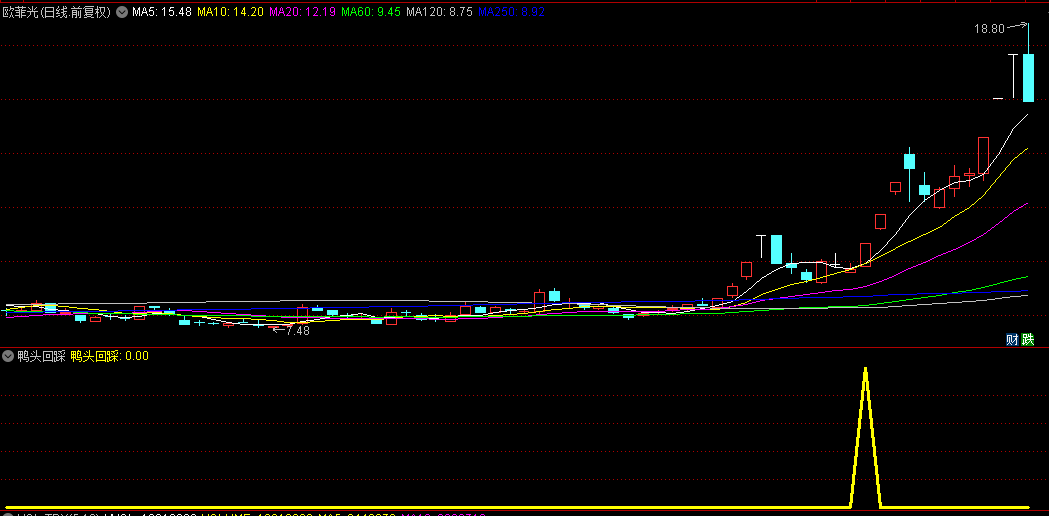Click the yellow MA10: 14.20 label
Image resolution: width=1049 pixels, height=516 pixels.
[232, 11]
